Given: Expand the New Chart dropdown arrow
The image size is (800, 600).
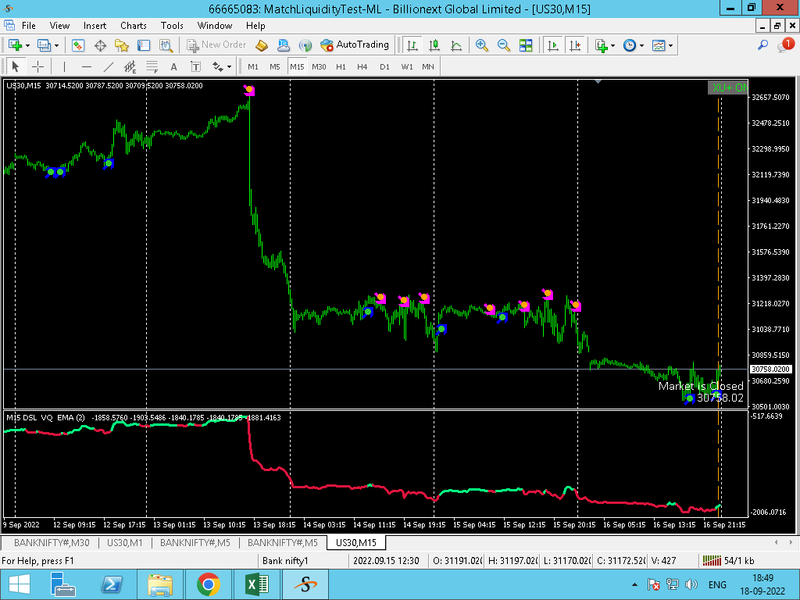Looking at the screenshot, I should pyautogui.click(x=28, y=46).
